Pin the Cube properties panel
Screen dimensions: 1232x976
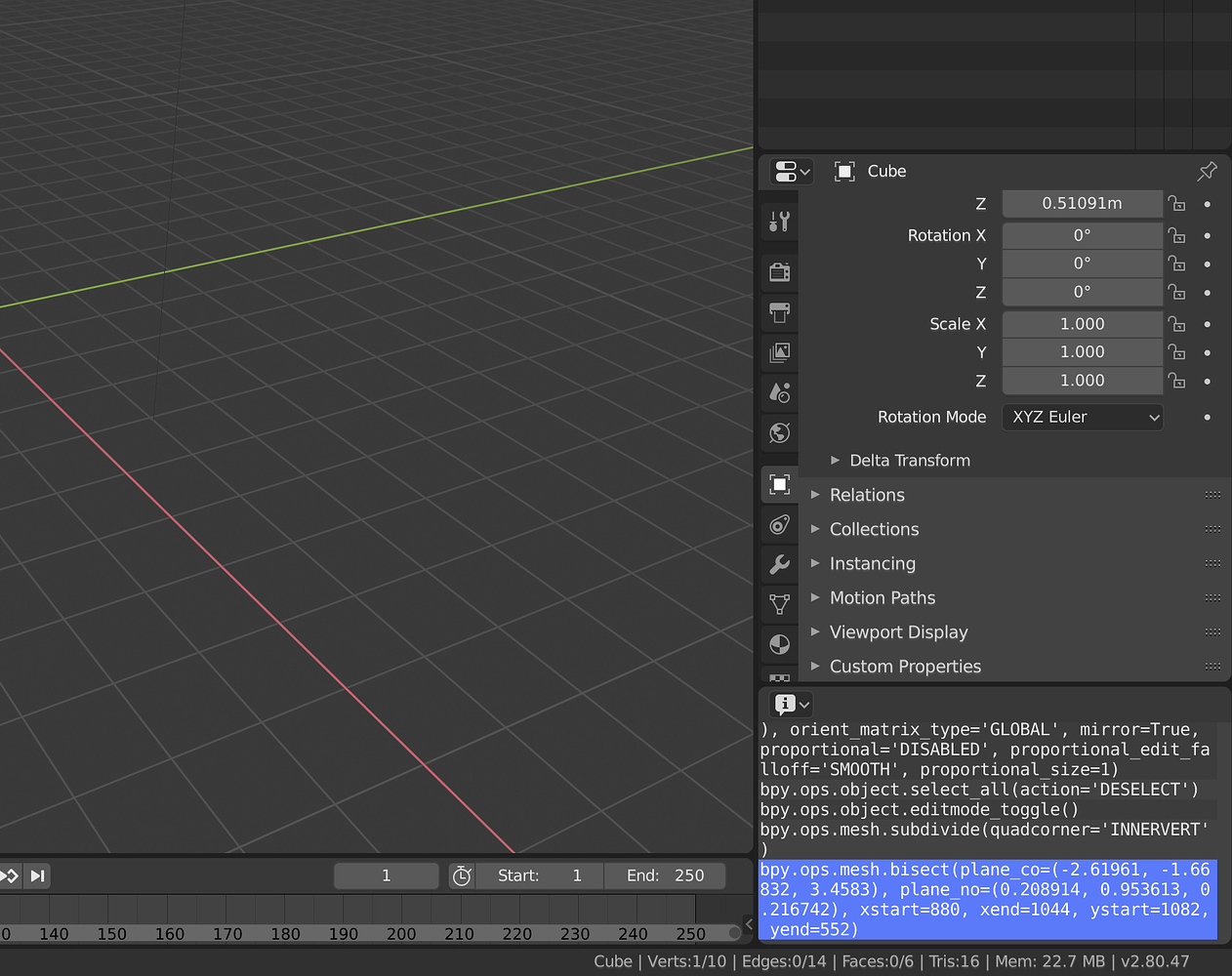click(x=1207, y=171)
